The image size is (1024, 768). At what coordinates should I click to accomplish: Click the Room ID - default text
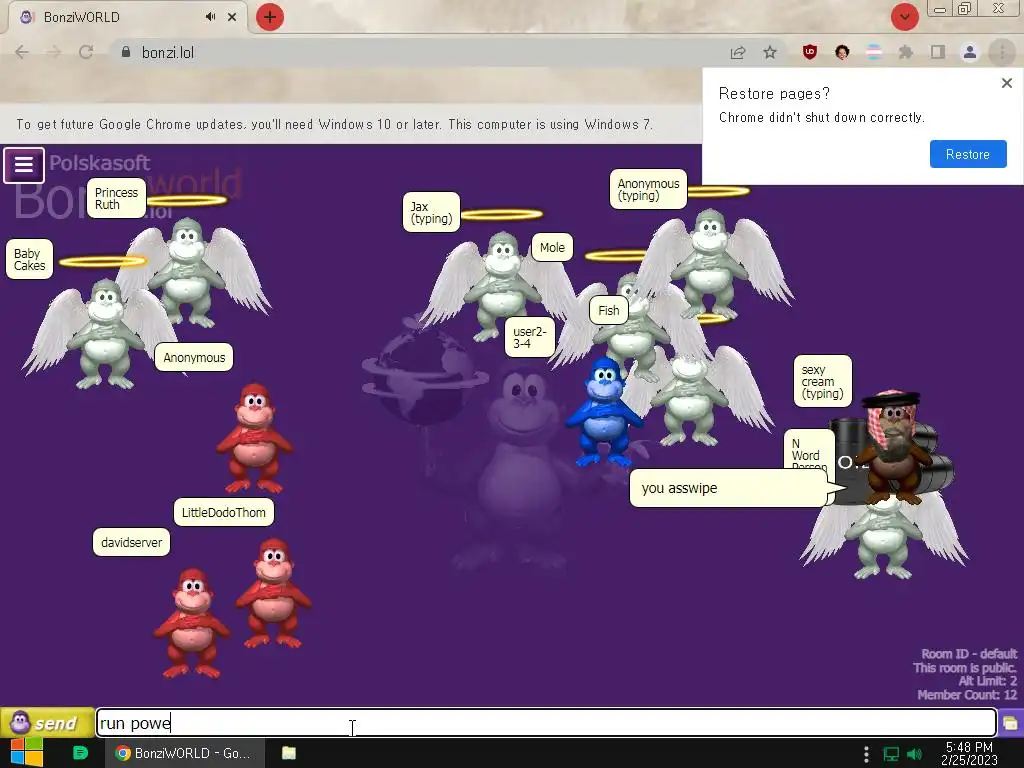click(969, 654)
